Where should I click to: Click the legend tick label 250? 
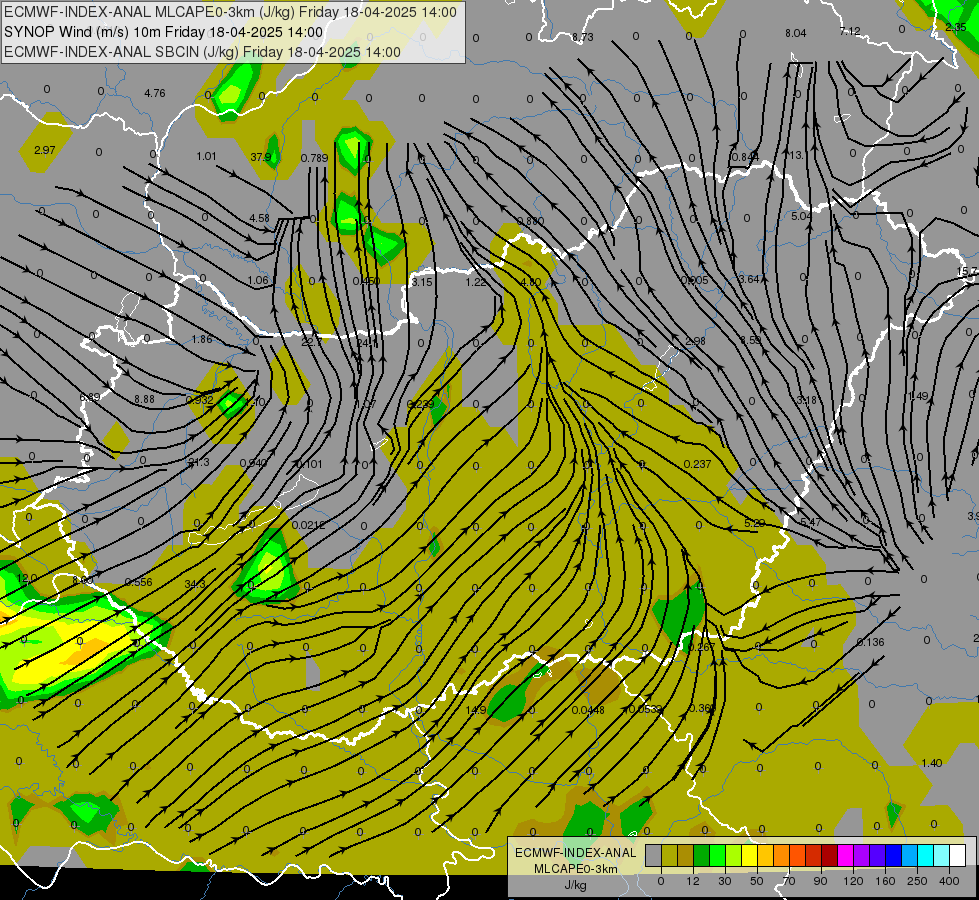point(917,881)
